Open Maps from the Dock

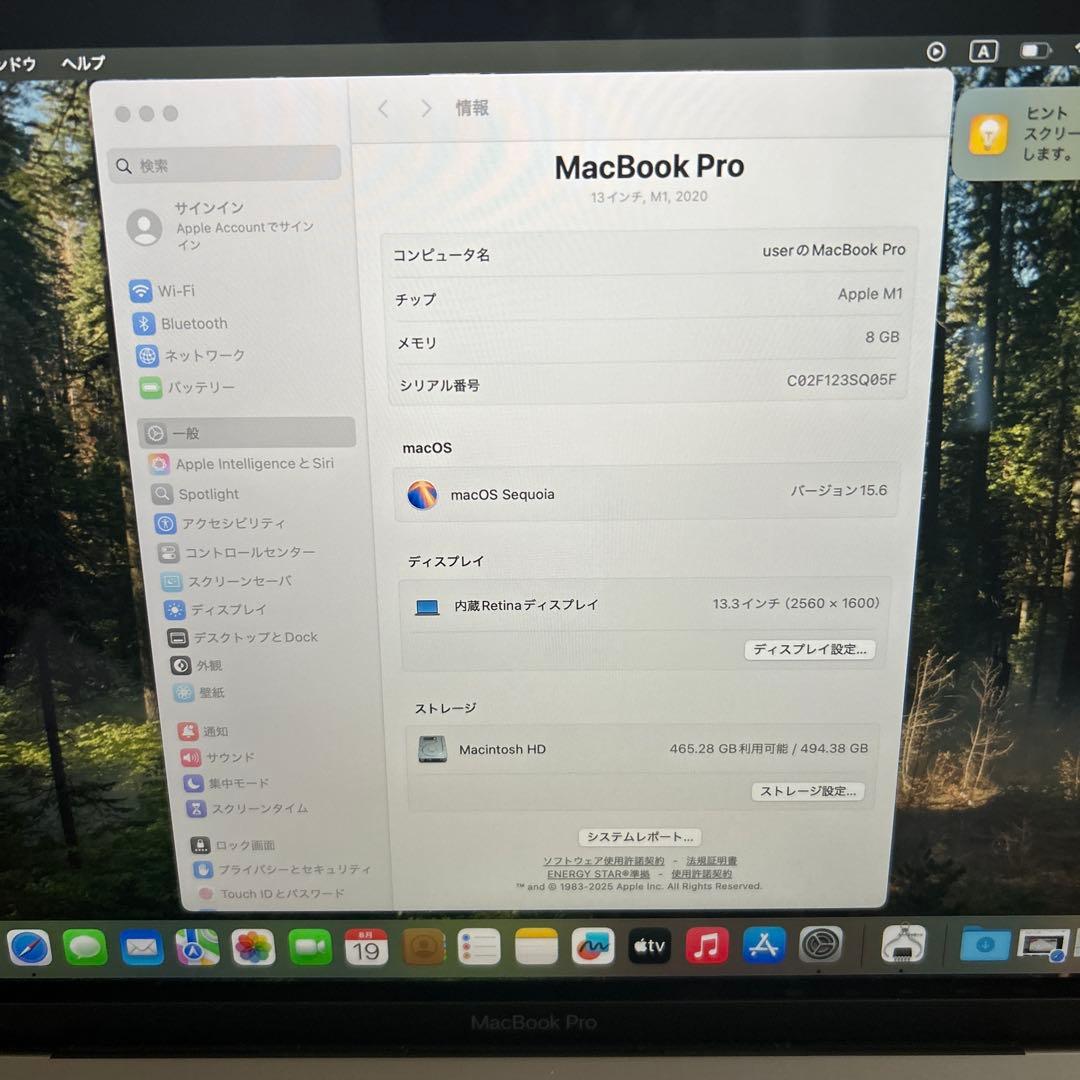pyautogui.click(x=197, y=948)
